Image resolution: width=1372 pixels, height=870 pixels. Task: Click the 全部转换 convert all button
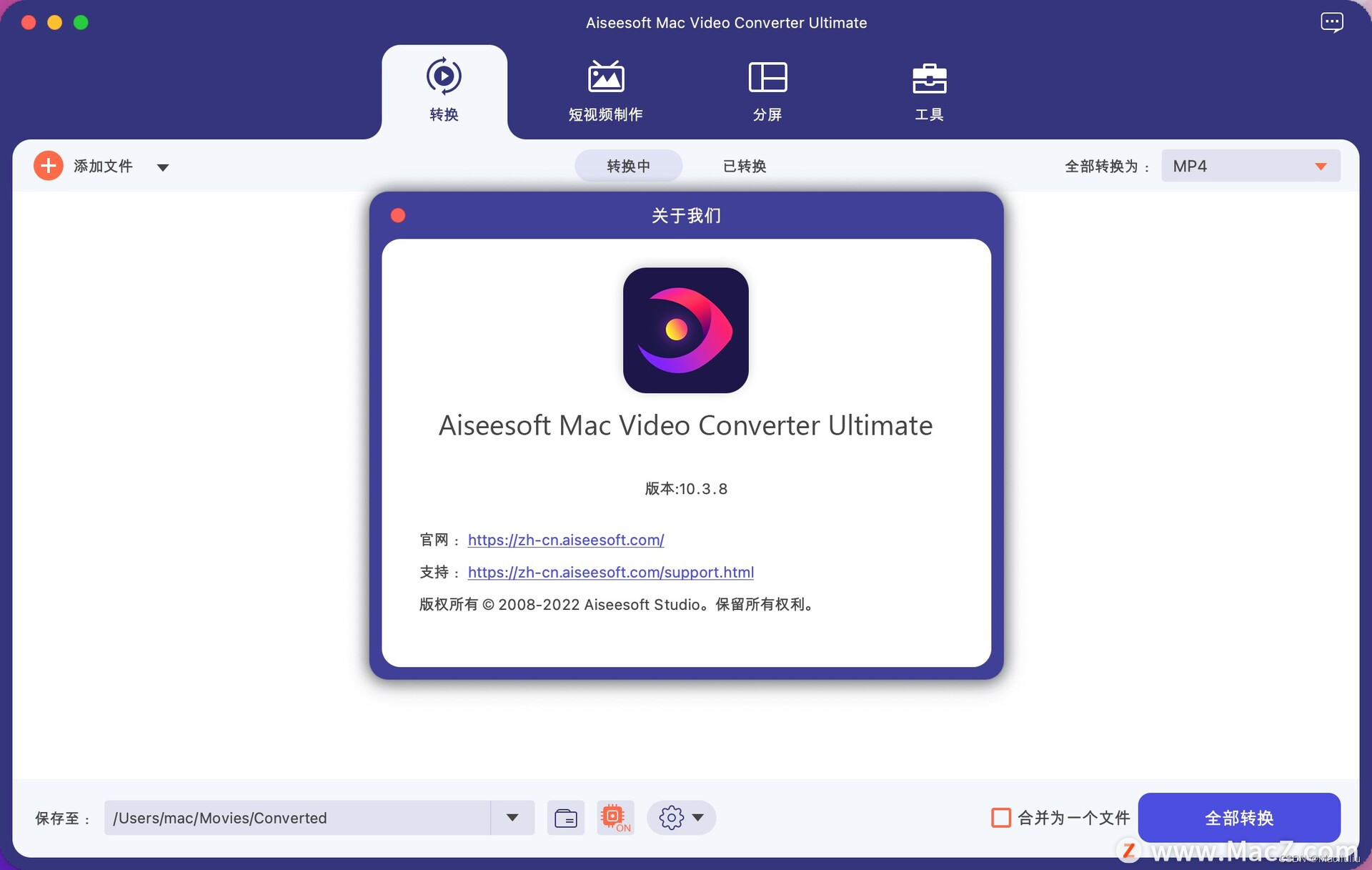point(1239,818)
